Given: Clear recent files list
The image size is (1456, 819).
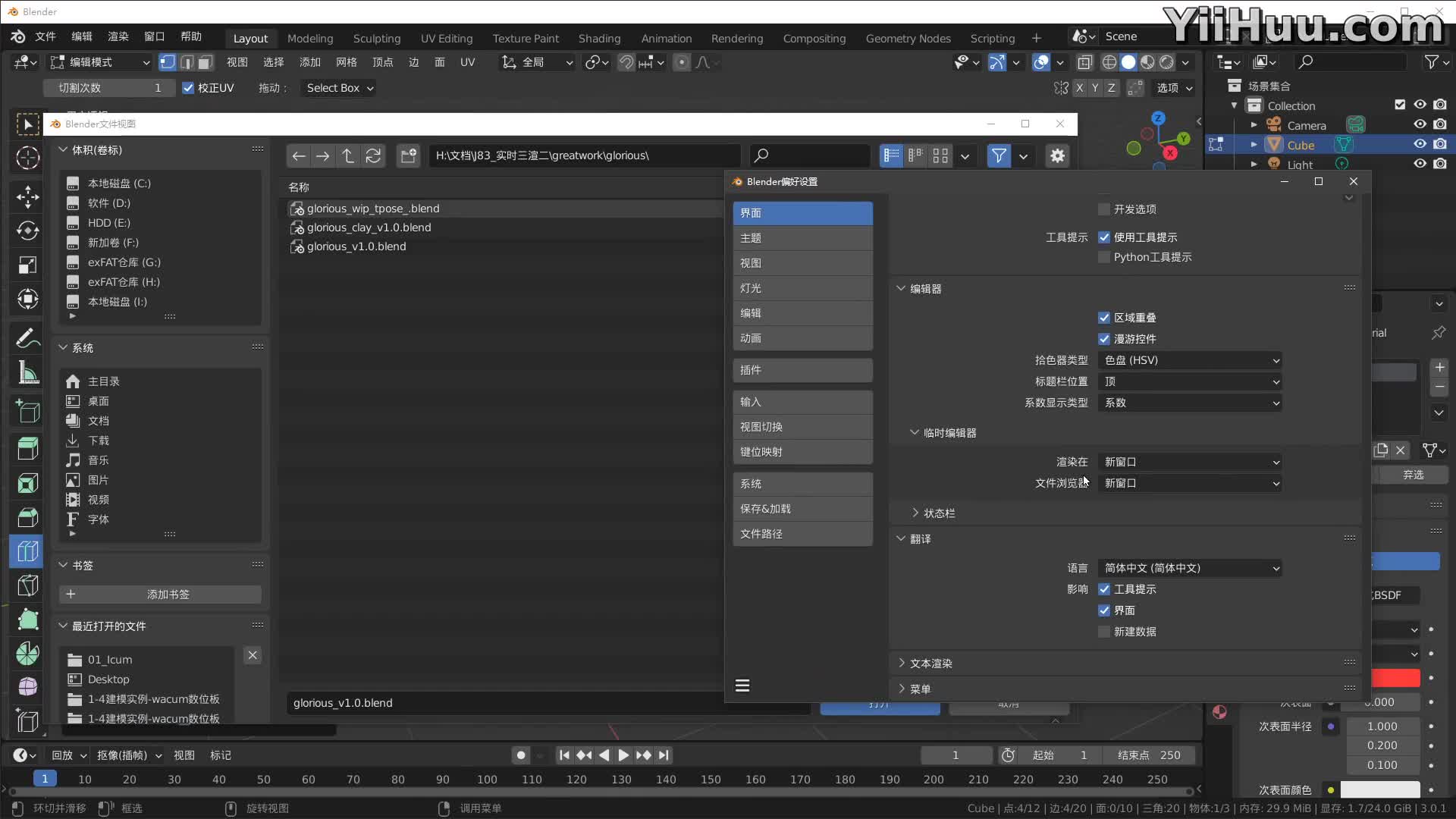Looking at the screenshot, I should pyautogui.click(x=253, y=655).
